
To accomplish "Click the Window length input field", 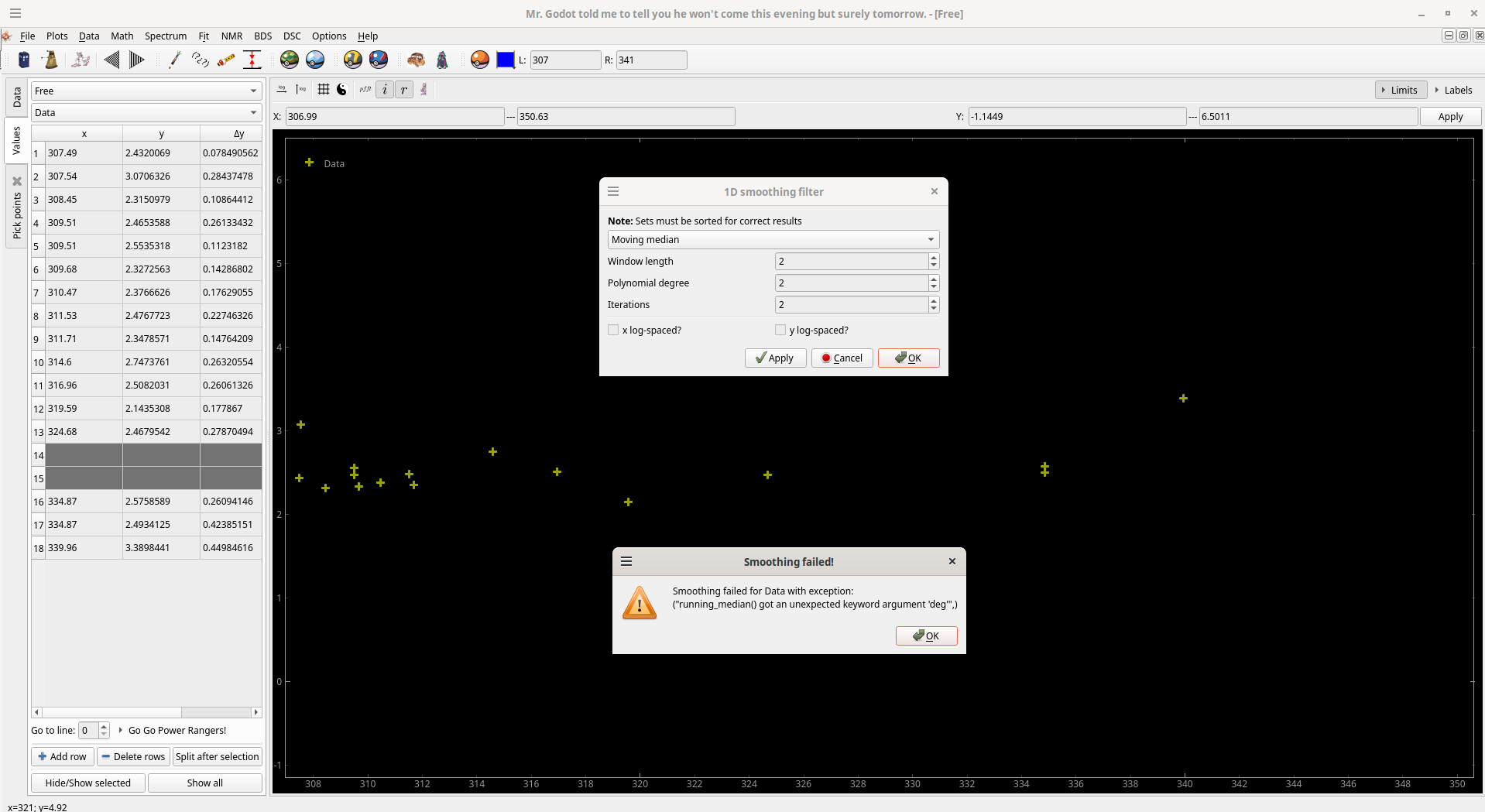I will point(851,262).
